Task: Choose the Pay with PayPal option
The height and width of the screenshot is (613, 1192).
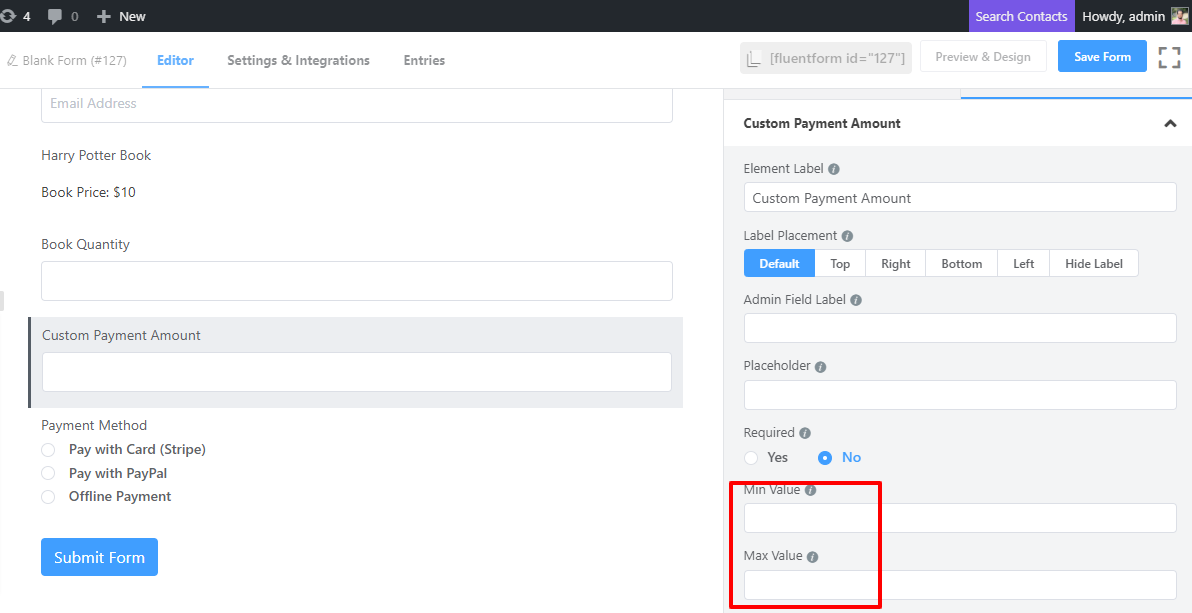Action: coord(48,473)
